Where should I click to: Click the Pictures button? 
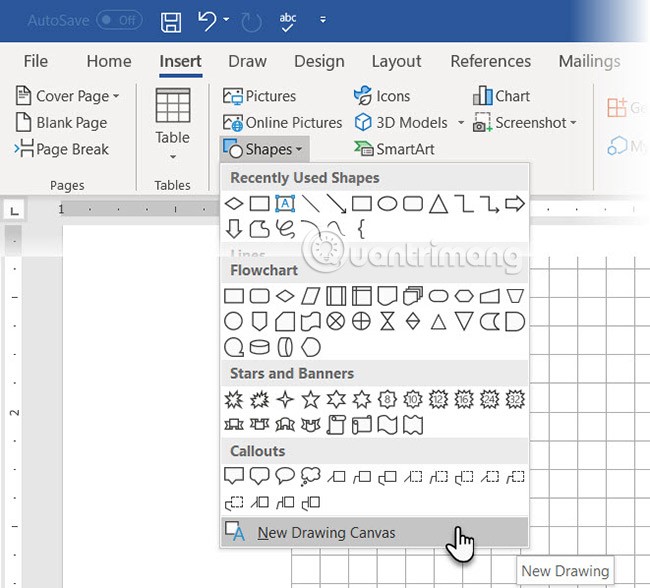pyautogui.click(x=260, y=96)
